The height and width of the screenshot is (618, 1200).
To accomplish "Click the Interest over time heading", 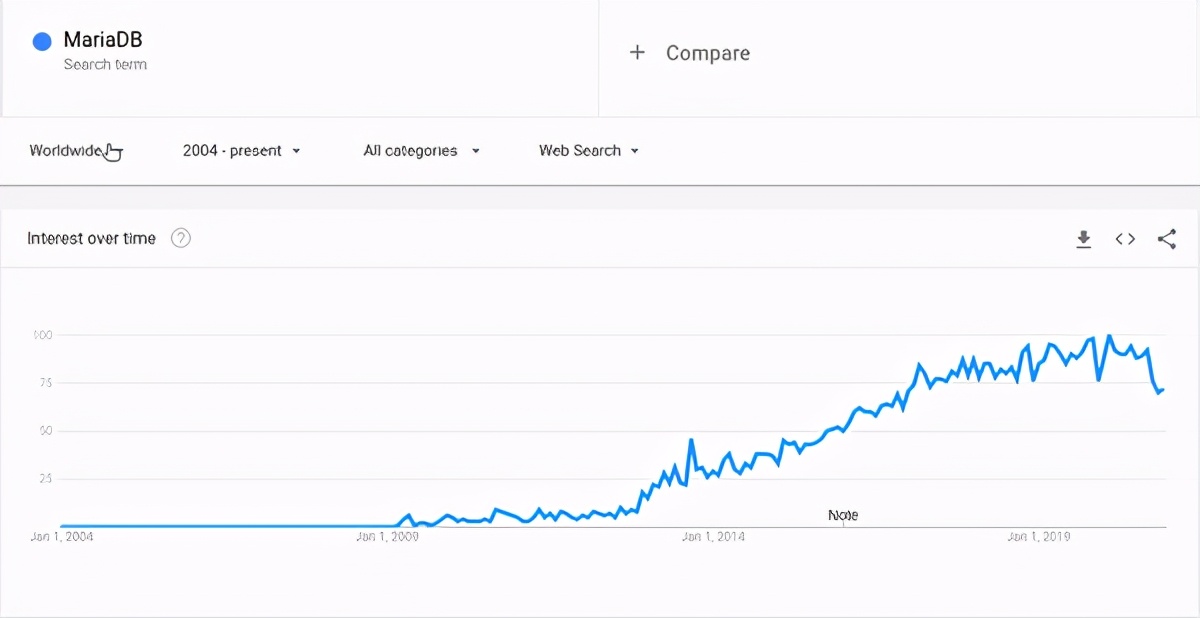I will pos(91,238).
